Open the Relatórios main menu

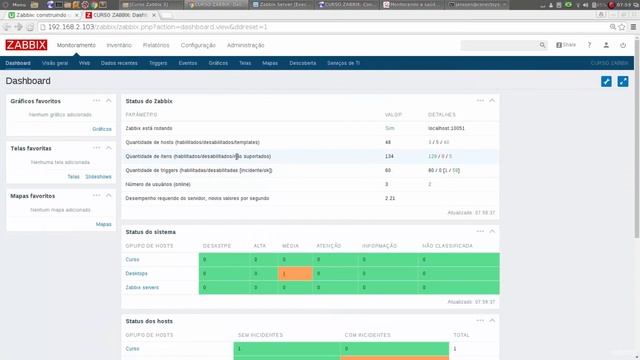tap(156, 45)
